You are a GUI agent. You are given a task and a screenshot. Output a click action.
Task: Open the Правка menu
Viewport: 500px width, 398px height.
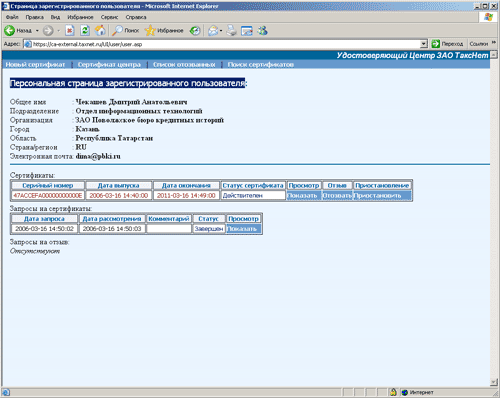pyautogui.click(x=35, y=17)
